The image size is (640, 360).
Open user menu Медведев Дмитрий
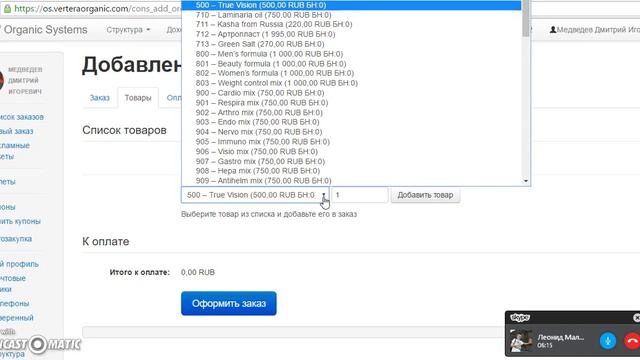pyautogui.click(x=595, y=30)
